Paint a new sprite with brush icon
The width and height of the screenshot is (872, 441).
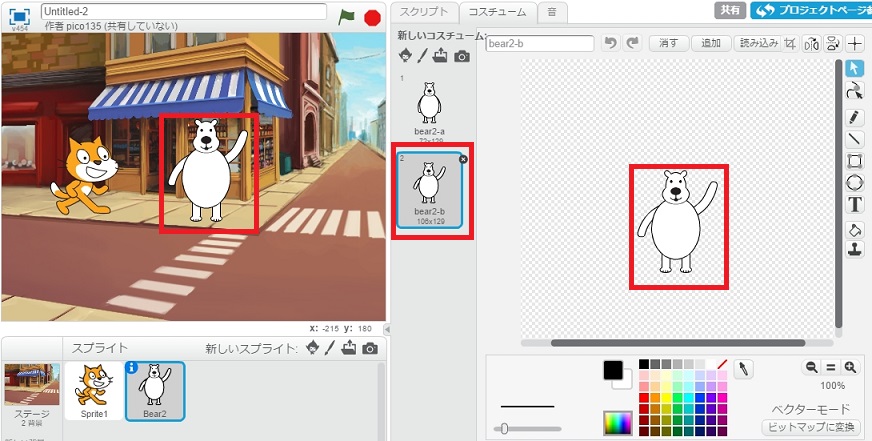pyautogui.click(x=330, y=348)
